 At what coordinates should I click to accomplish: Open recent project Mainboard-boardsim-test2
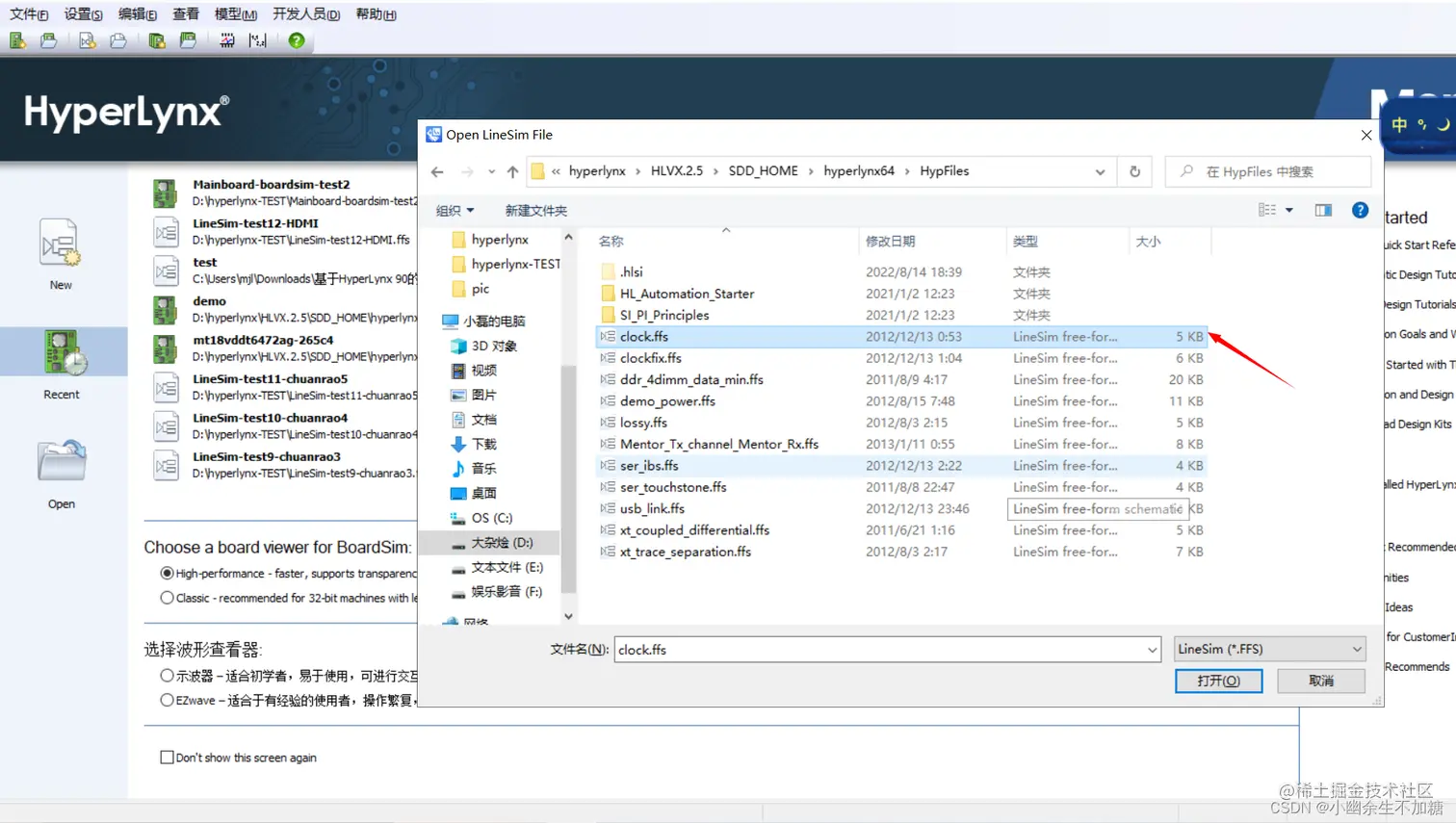point(272,184)
